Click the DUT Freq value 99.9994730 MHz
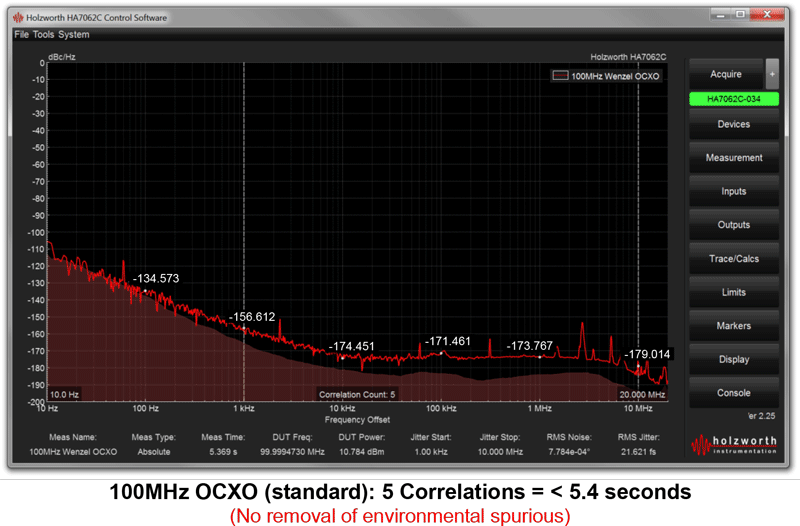 [x=292, y=452]
